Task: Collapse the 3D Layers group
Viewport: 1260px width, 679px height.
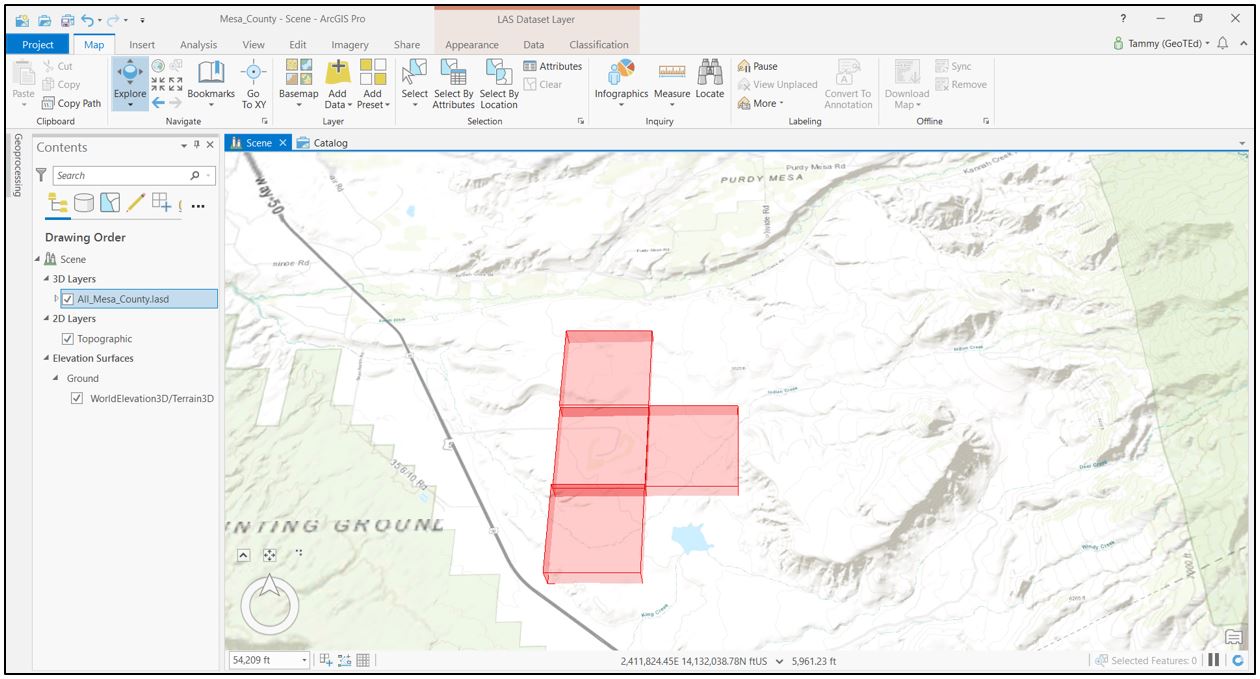Action: pyautogui.click(x=45, y=279)
